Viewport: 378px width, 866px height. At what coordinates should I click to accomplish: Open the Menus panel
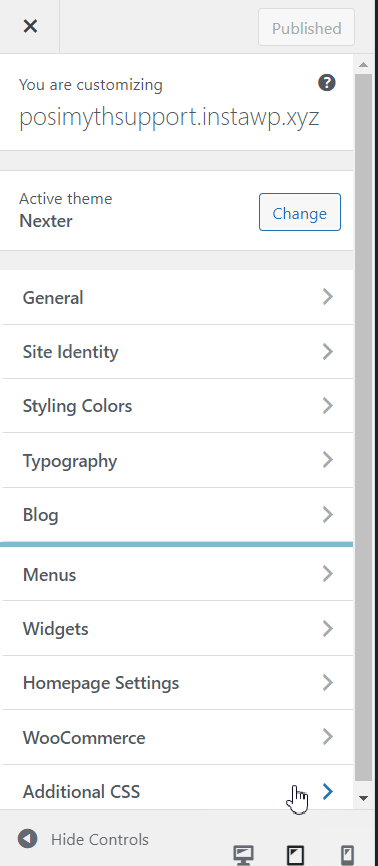click(x=176, y=574)
